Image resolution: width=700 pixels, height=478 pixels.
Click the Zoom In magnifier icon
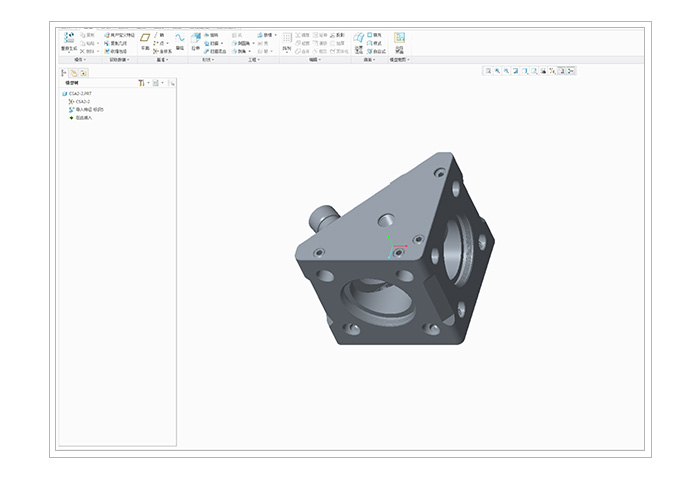pos(497,71)
